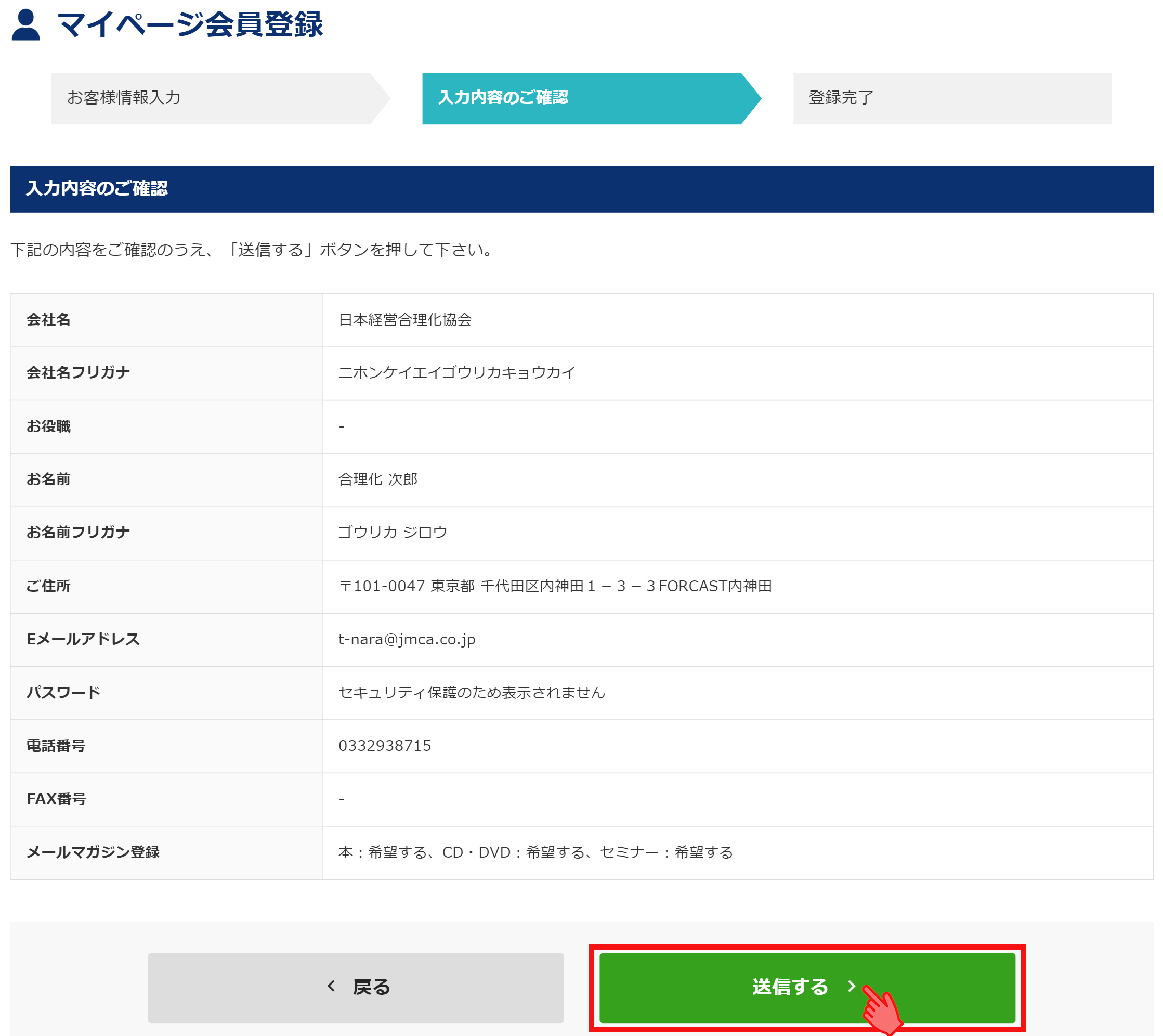Click the phone number 0332938715
The image size is (1163, 1036).
385,746
